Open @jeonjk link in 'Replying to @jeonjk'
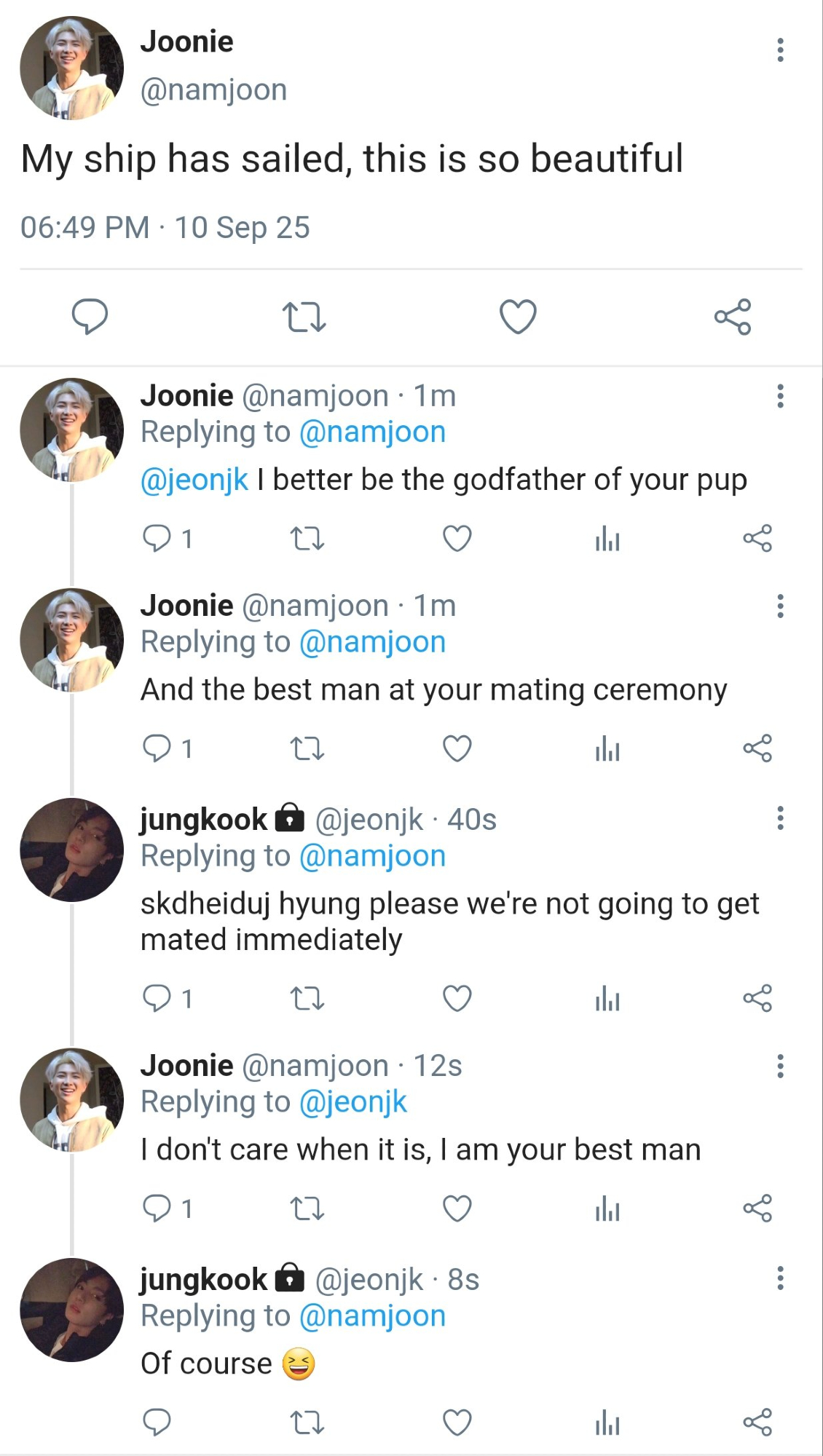 (353, 1102)
